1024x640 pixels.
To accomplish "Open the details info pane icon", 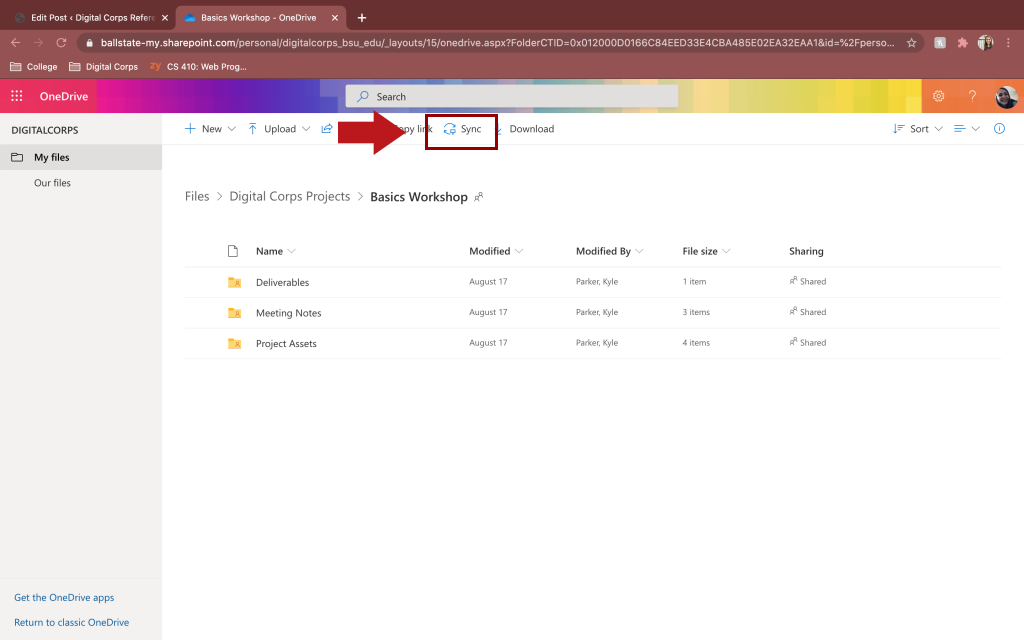I will coord(999,129).
